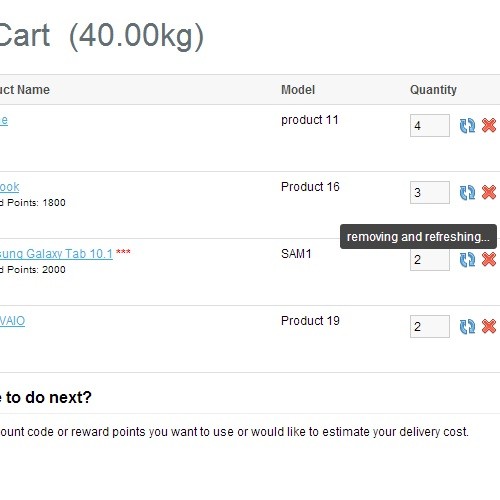
Task: Select the quantity box containing 3
Action: click(x=430, y=193)
